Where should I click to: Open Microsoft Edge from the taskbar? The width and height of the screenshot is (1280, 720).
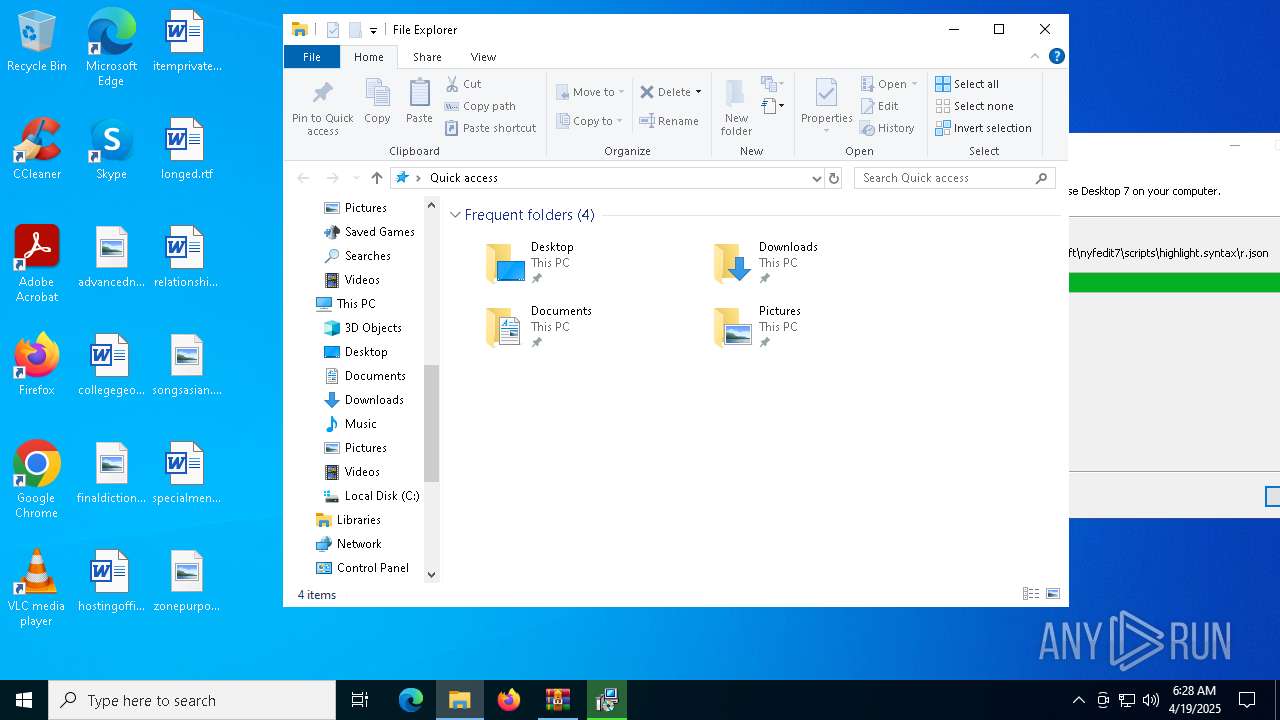pyautogui.click(x=411, y=700)
